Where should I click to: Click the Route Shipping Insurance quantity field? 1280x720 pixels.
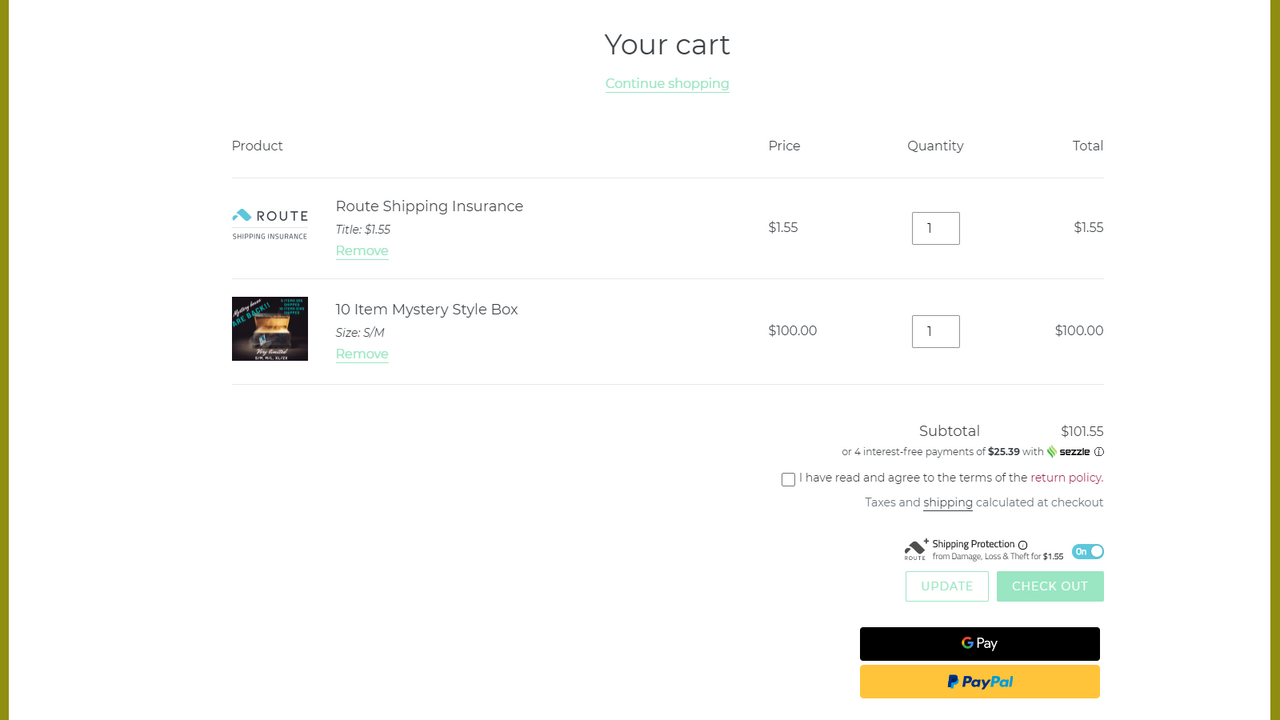(x=936, y=228)
